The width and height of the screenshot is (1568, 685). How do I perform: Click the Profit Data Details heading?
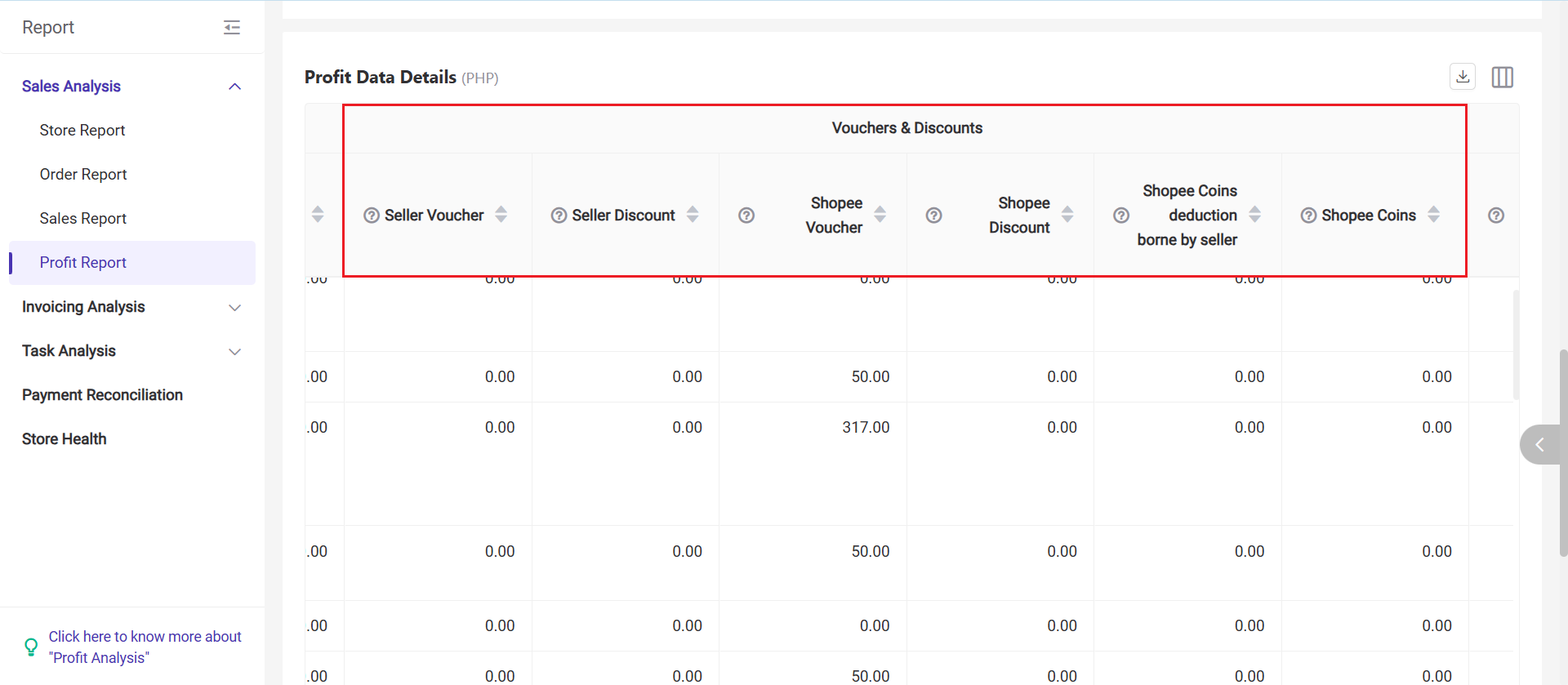381,78
